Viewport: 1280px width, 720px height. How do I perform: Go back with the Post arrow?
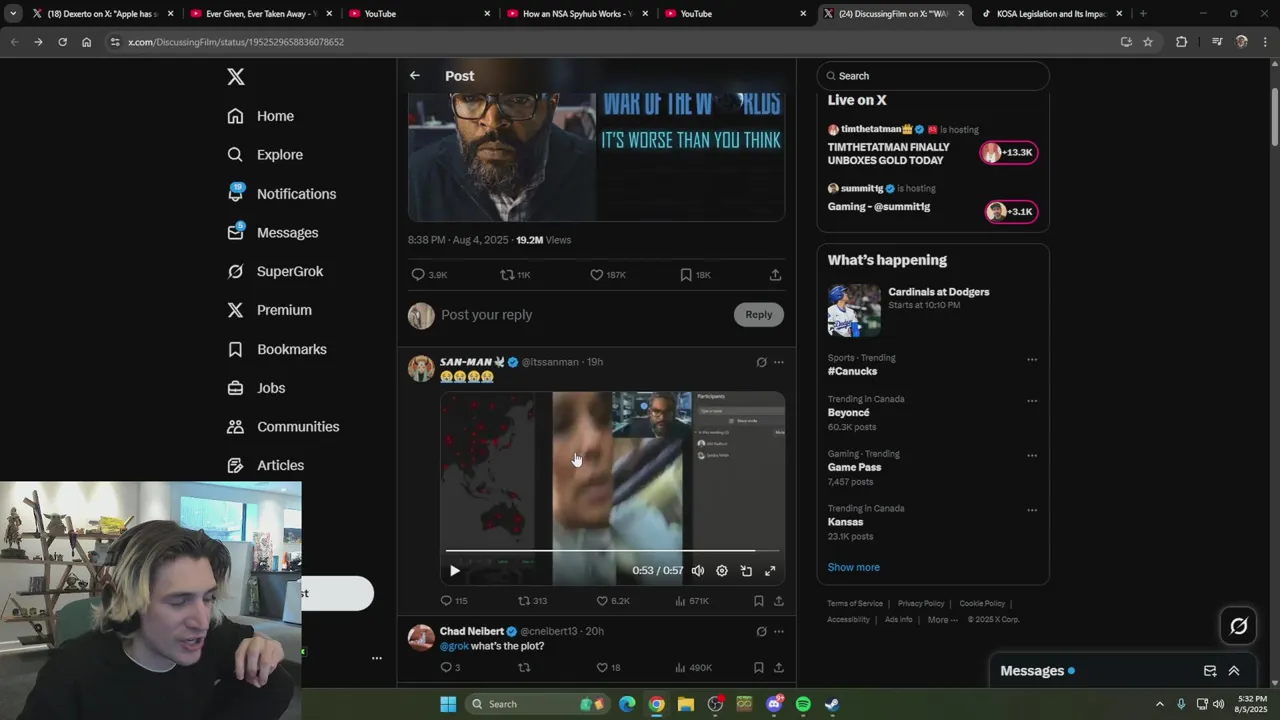(x=415, y=76)
